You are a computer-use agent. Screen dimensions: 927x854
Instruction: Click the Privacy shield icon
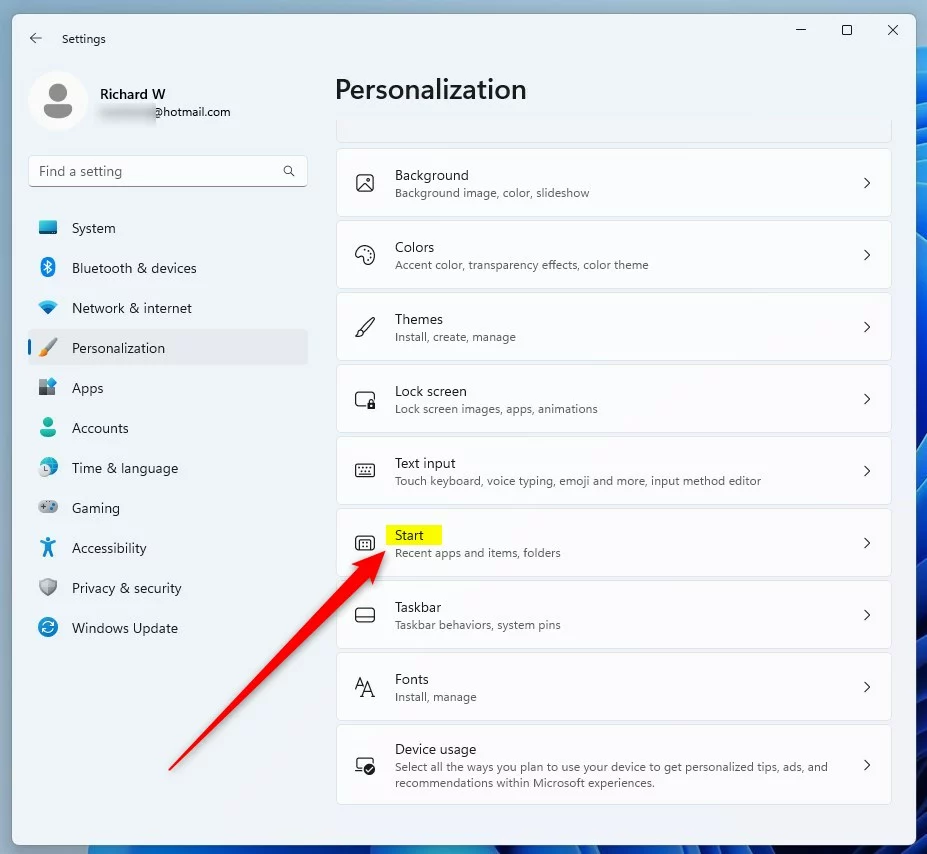pos(48,587)
